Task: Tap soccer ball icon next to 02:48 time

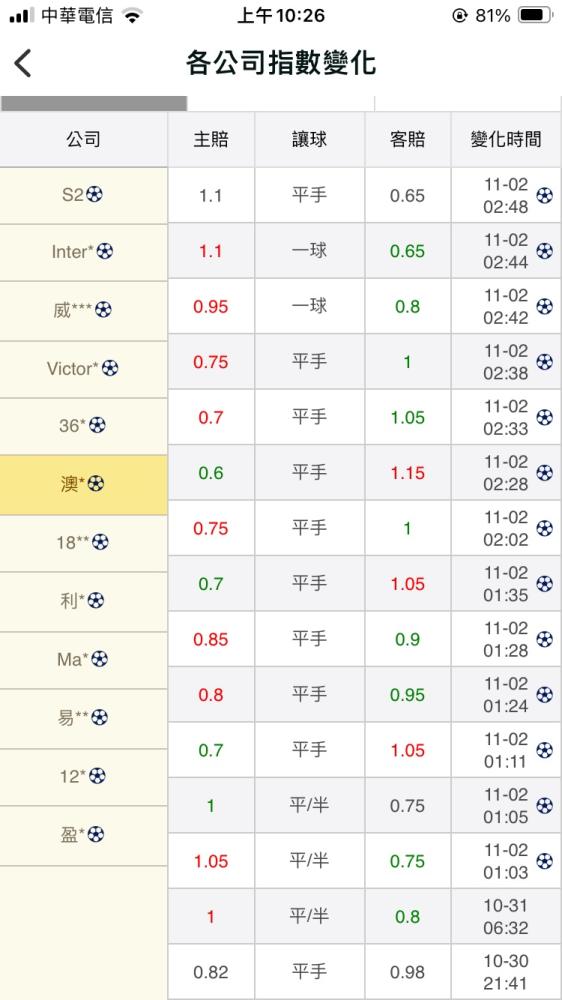Action: pyautogui.click(x=544, y=195)
